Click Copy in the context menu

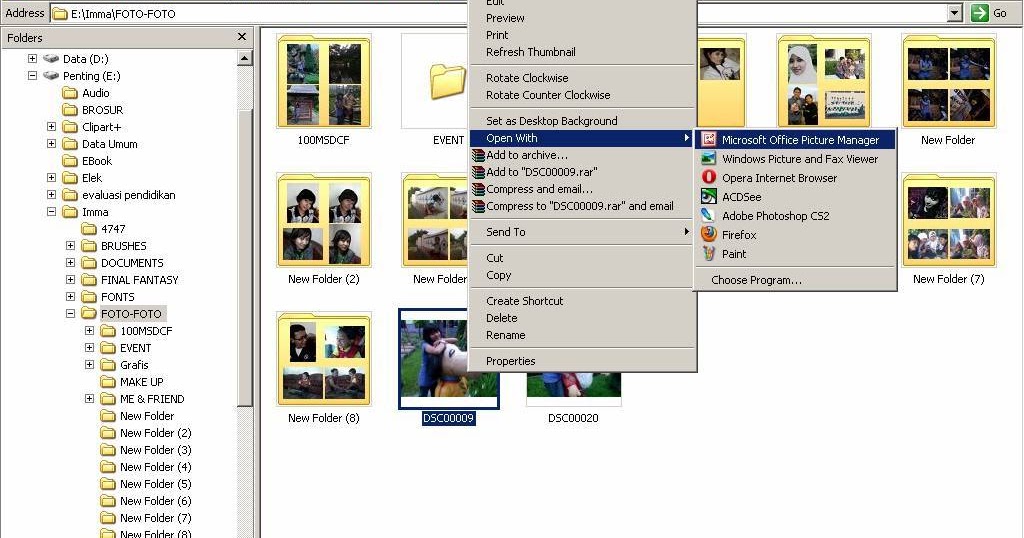pos(581,275)
